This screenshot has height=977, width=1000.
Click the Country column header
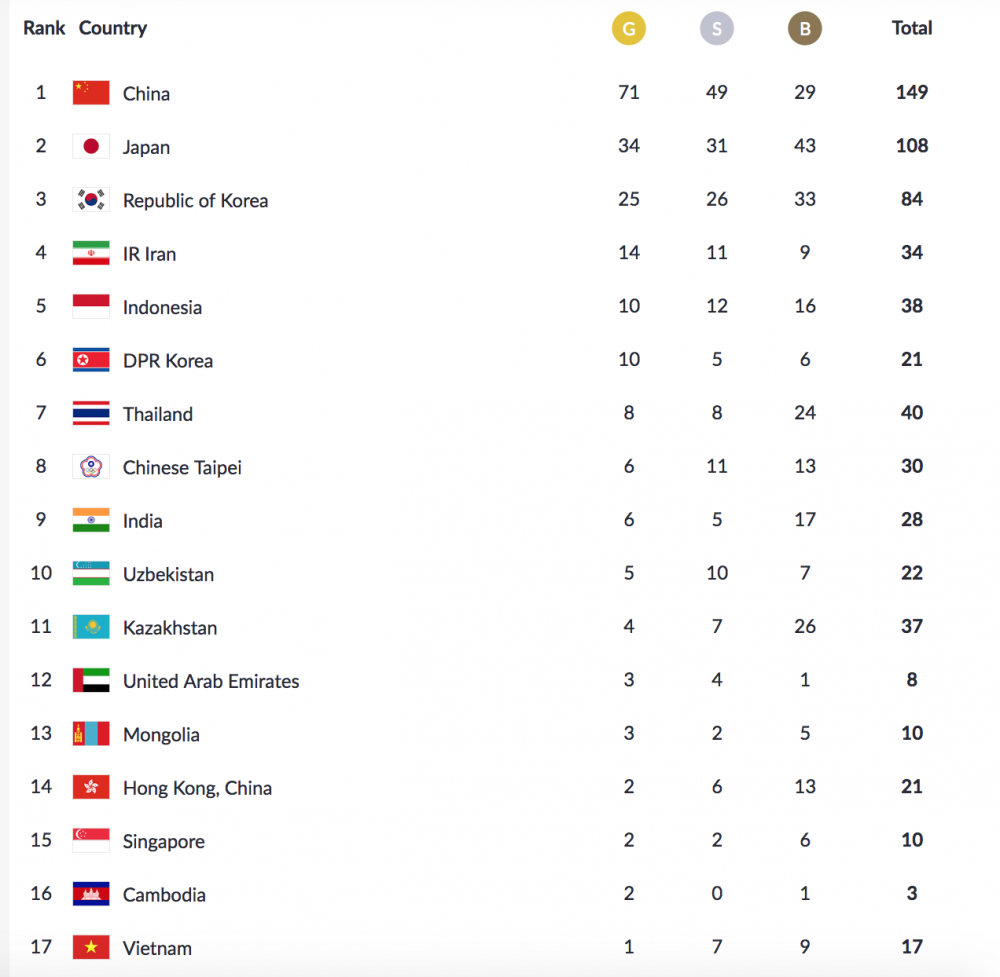click(113, 28)
